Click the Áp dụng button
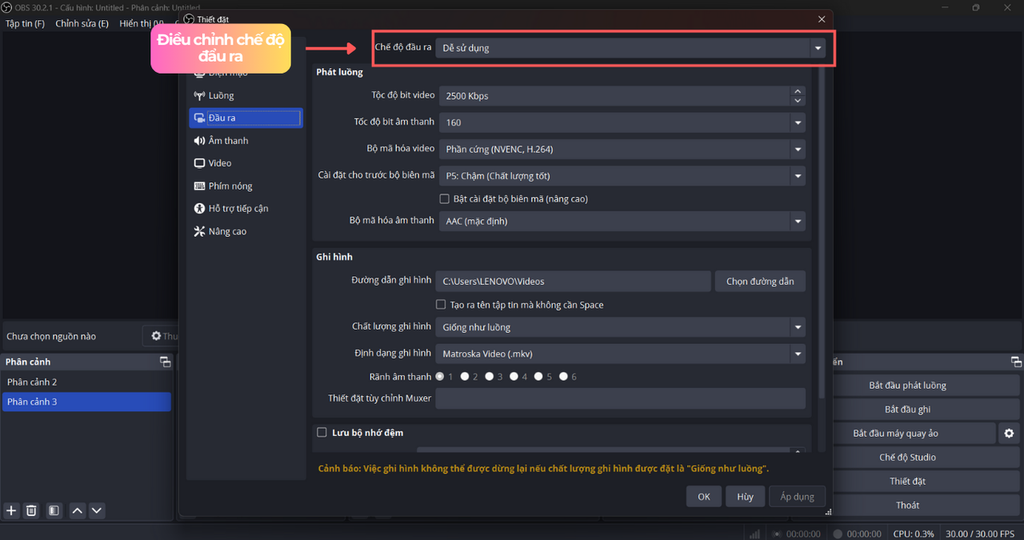Image resolution: width=1024 pixels, height=540 pixels. (x=797, y=496)
